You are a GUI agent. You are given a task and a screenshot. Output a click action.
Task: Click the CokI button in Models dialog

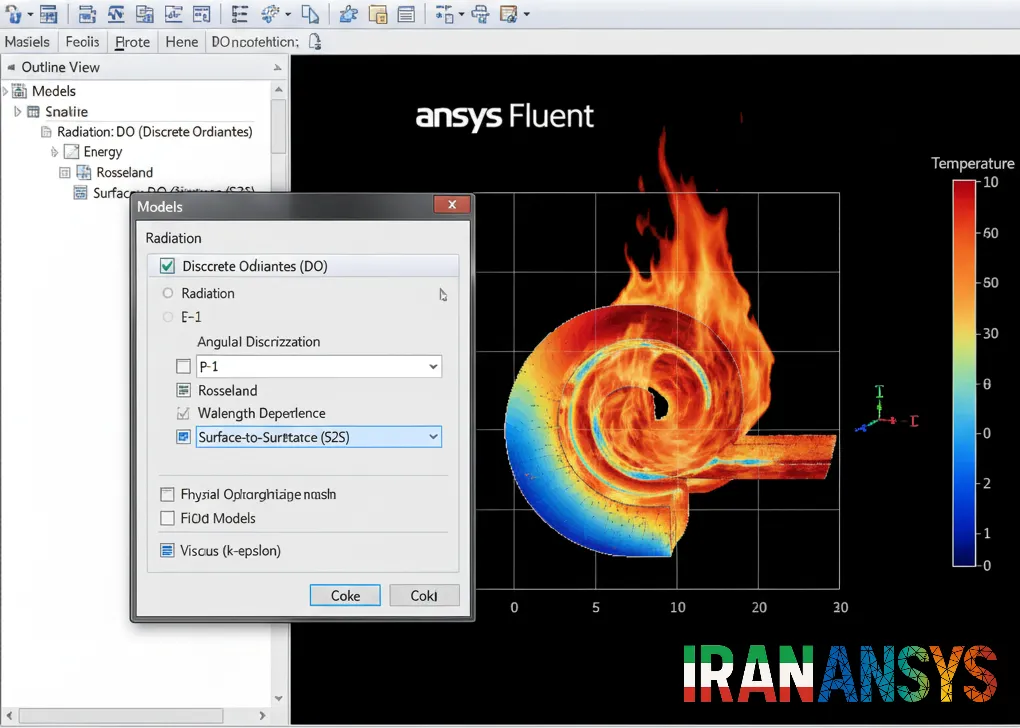[424, 595]
